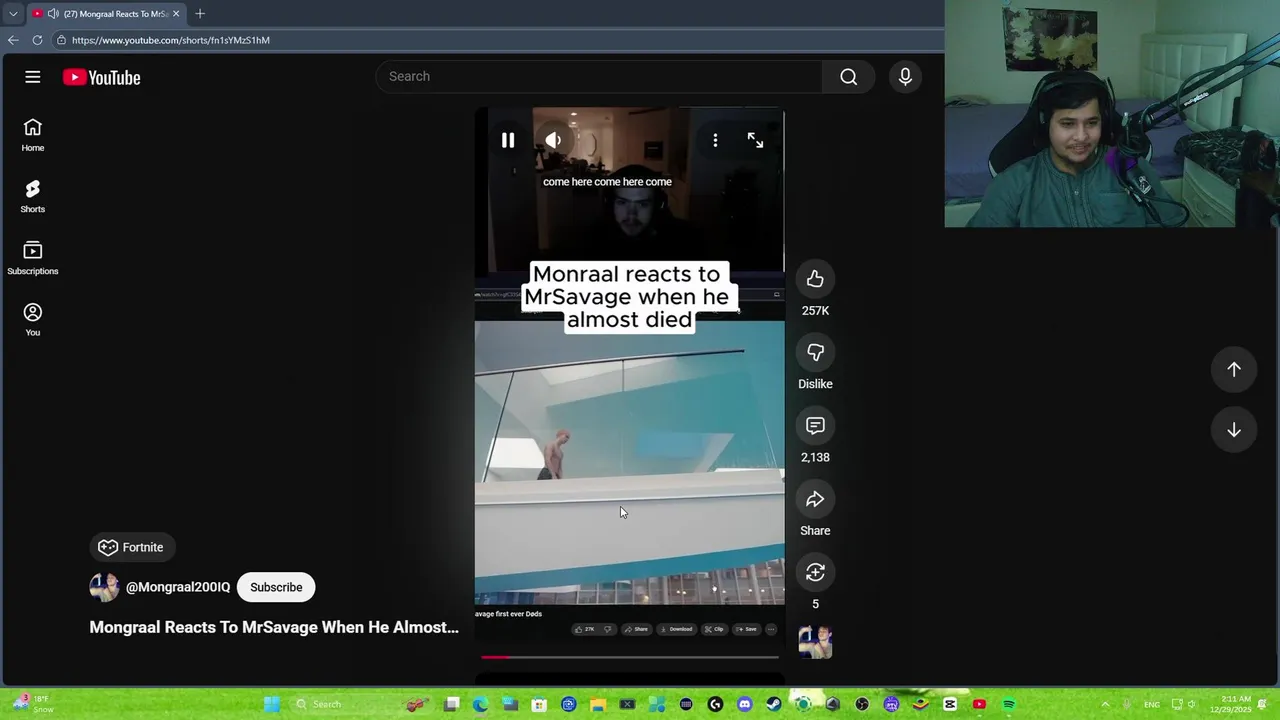Share this Short

pos(815,499)
